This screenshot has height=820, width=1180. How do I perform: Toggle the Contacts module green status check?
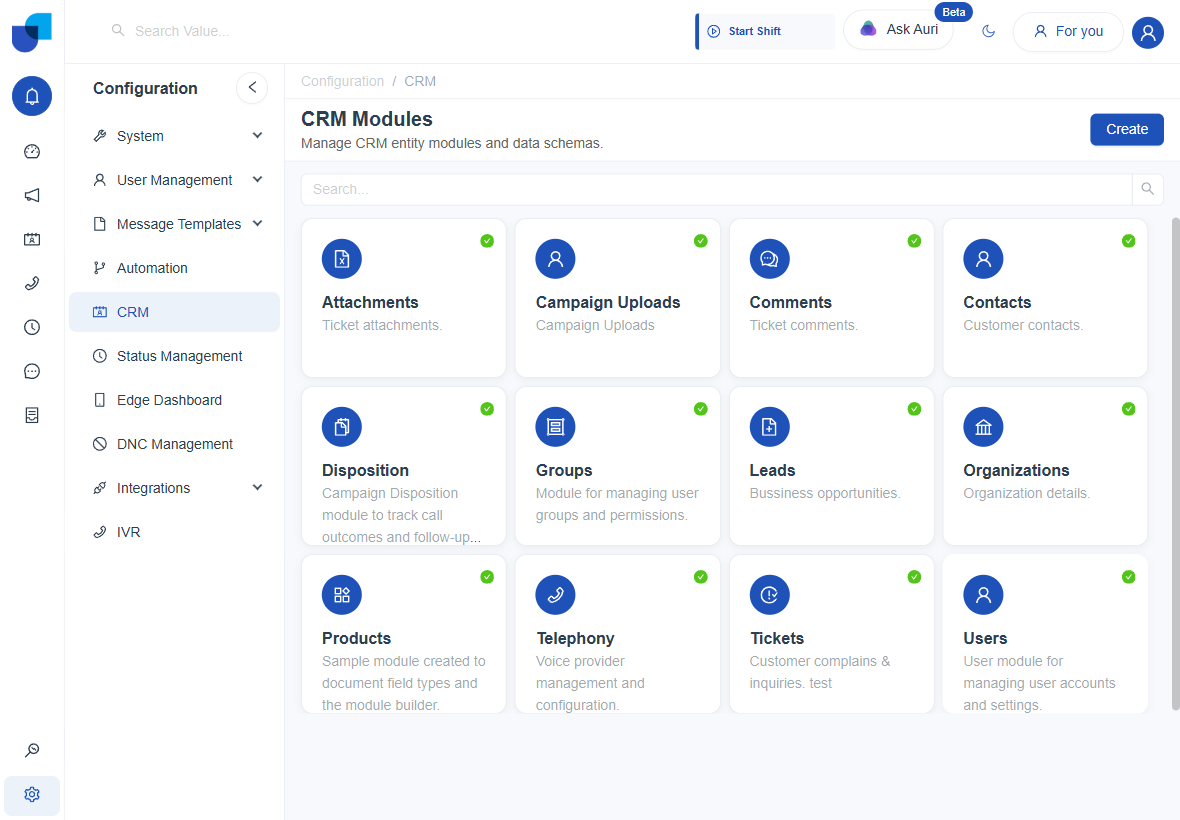point(1128,241)
